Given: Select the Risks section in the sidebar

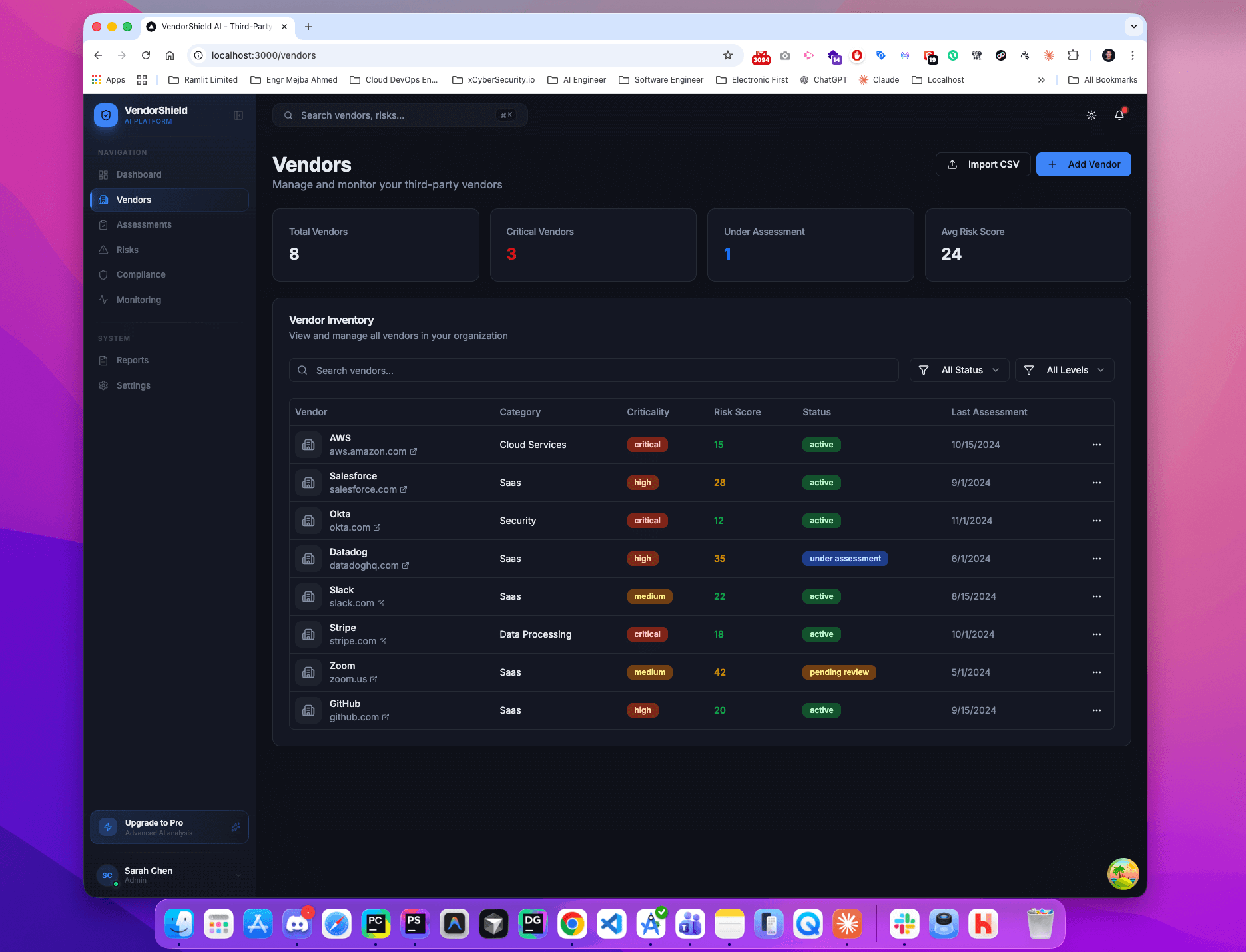Looking at the screenshot, I should [127, 250].
